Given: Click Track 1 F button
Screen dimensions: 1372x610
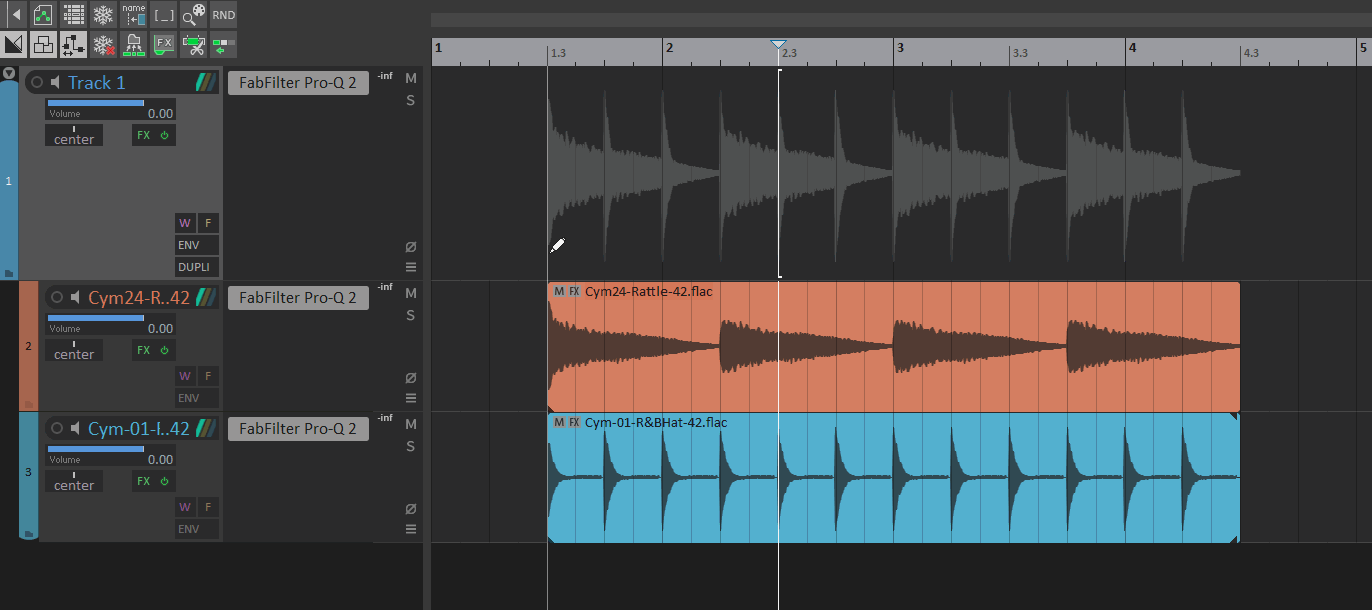Looking at the screenshot, I should click(208, 223).
